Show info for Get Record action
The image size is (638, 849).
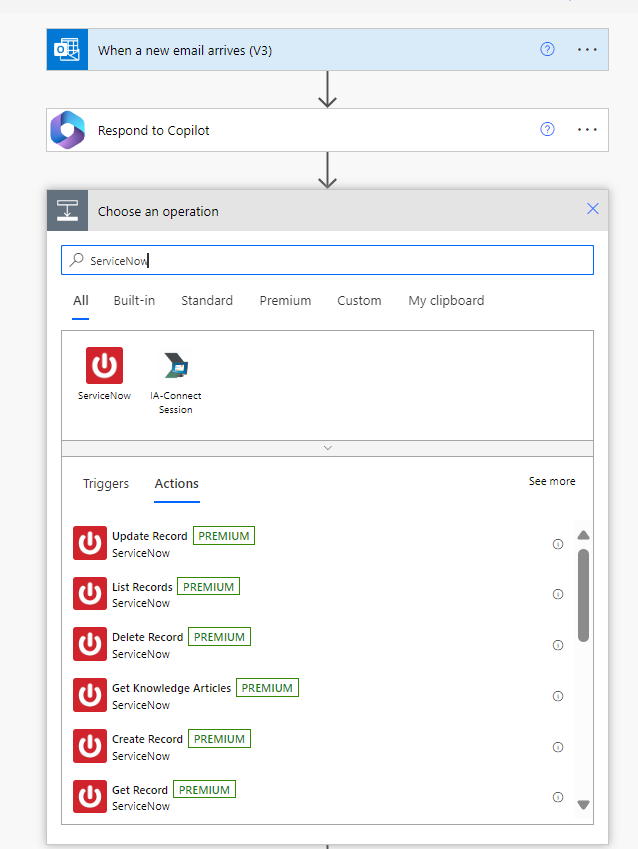tap(558, 797)
